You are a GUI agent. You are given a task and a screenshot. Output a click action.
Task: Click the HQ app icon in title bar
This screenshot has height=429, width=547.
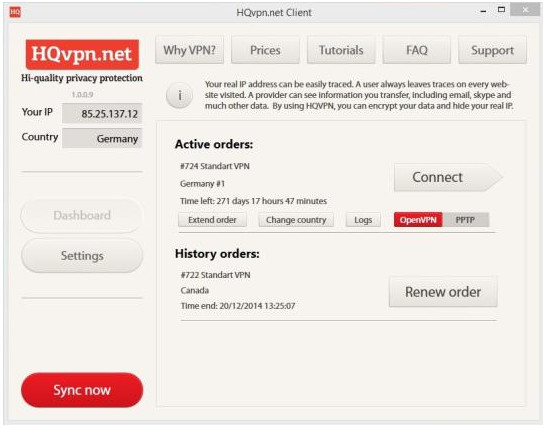coord(15,12)
